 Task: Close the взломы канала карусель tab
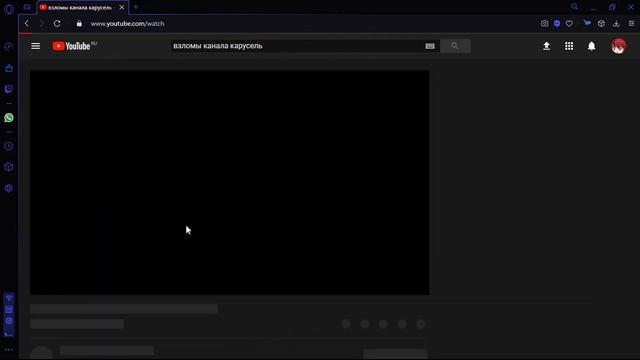click(x=122, y=7)
